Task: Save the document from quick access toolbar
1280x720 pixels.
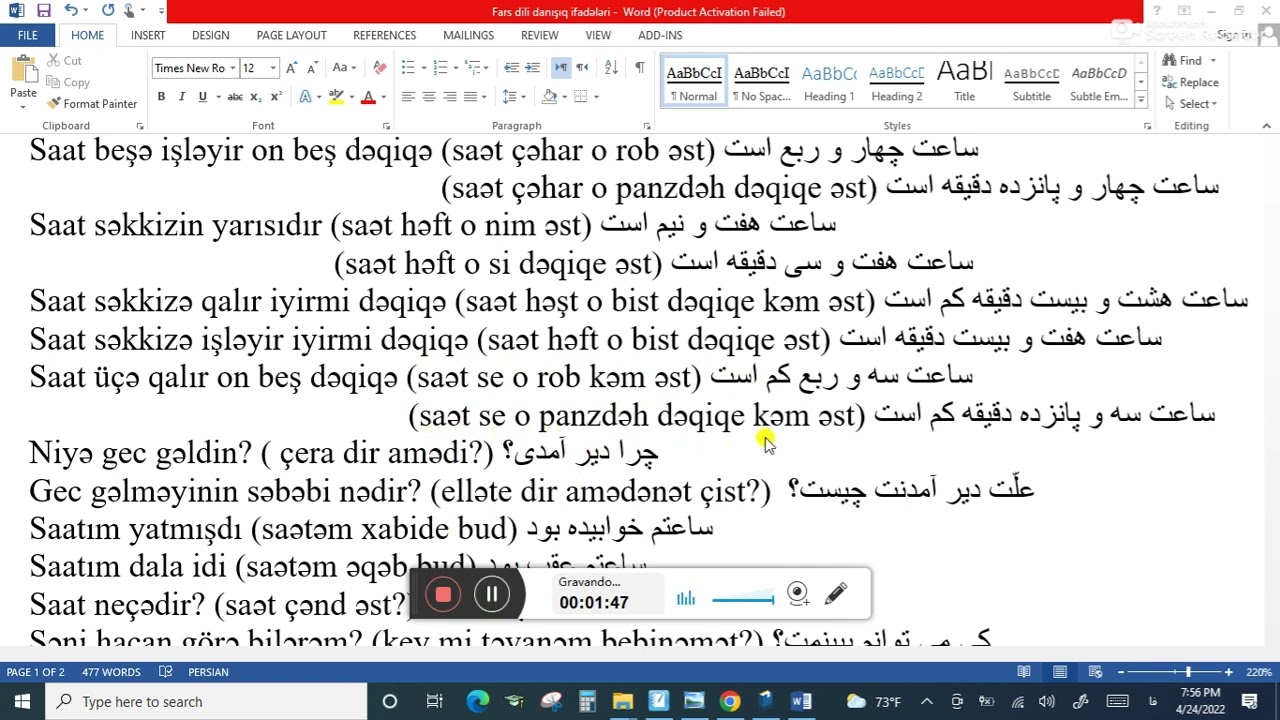Action: [43, 11]
